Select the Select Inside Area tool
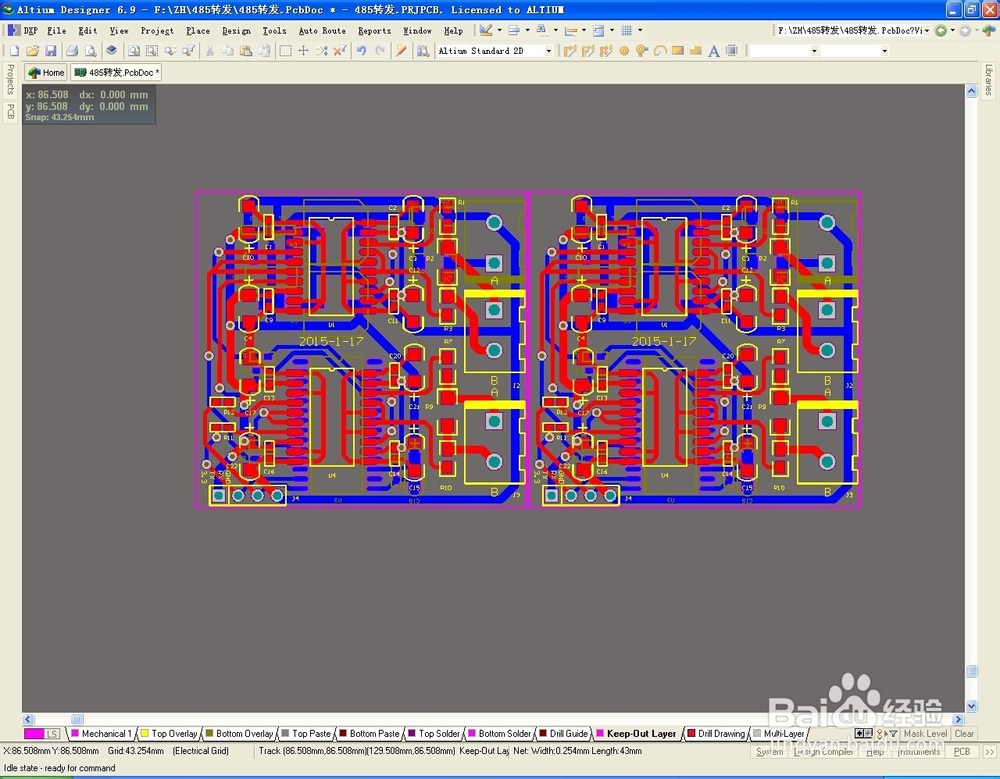Viewport: 1000px width, 779px height. click(x=286, y=50)
